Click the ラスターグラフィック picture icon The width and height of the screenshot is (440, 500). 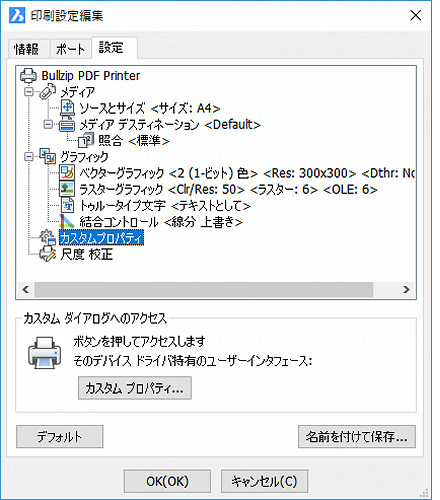click(x=67, y=189)
